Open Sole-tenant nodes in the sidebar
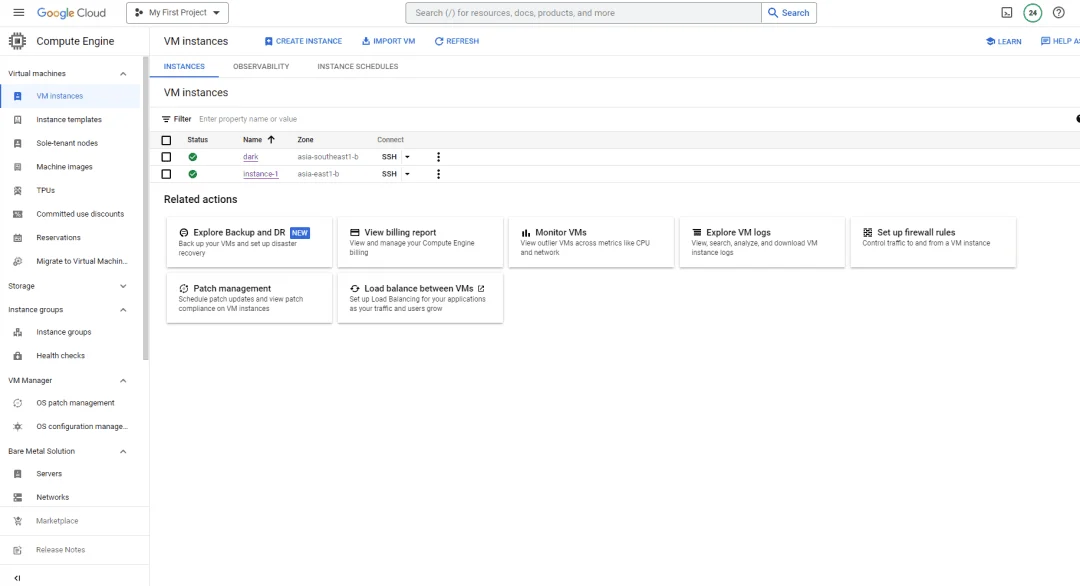Screen dimensions: 1080x586 (x=67, y=143)
